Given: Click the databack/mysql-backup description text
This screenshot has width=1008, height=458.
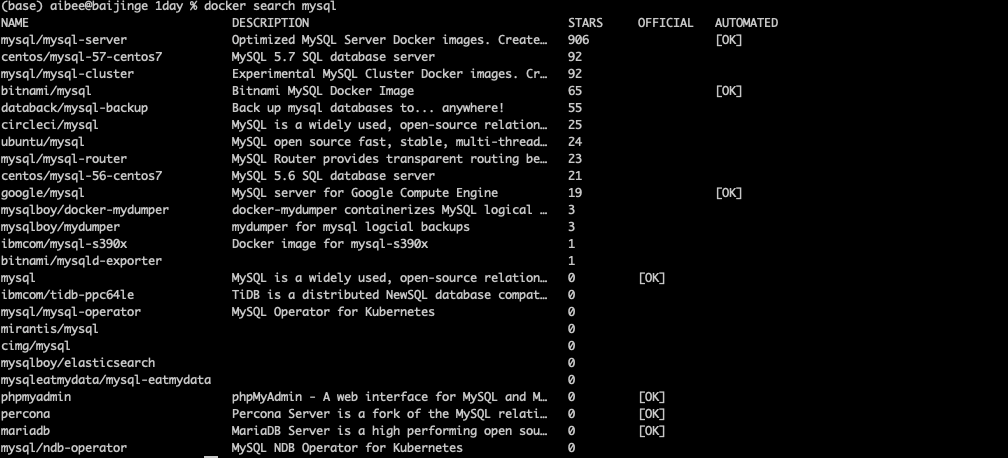Looking at the screenshot, I should coord(368,108).
